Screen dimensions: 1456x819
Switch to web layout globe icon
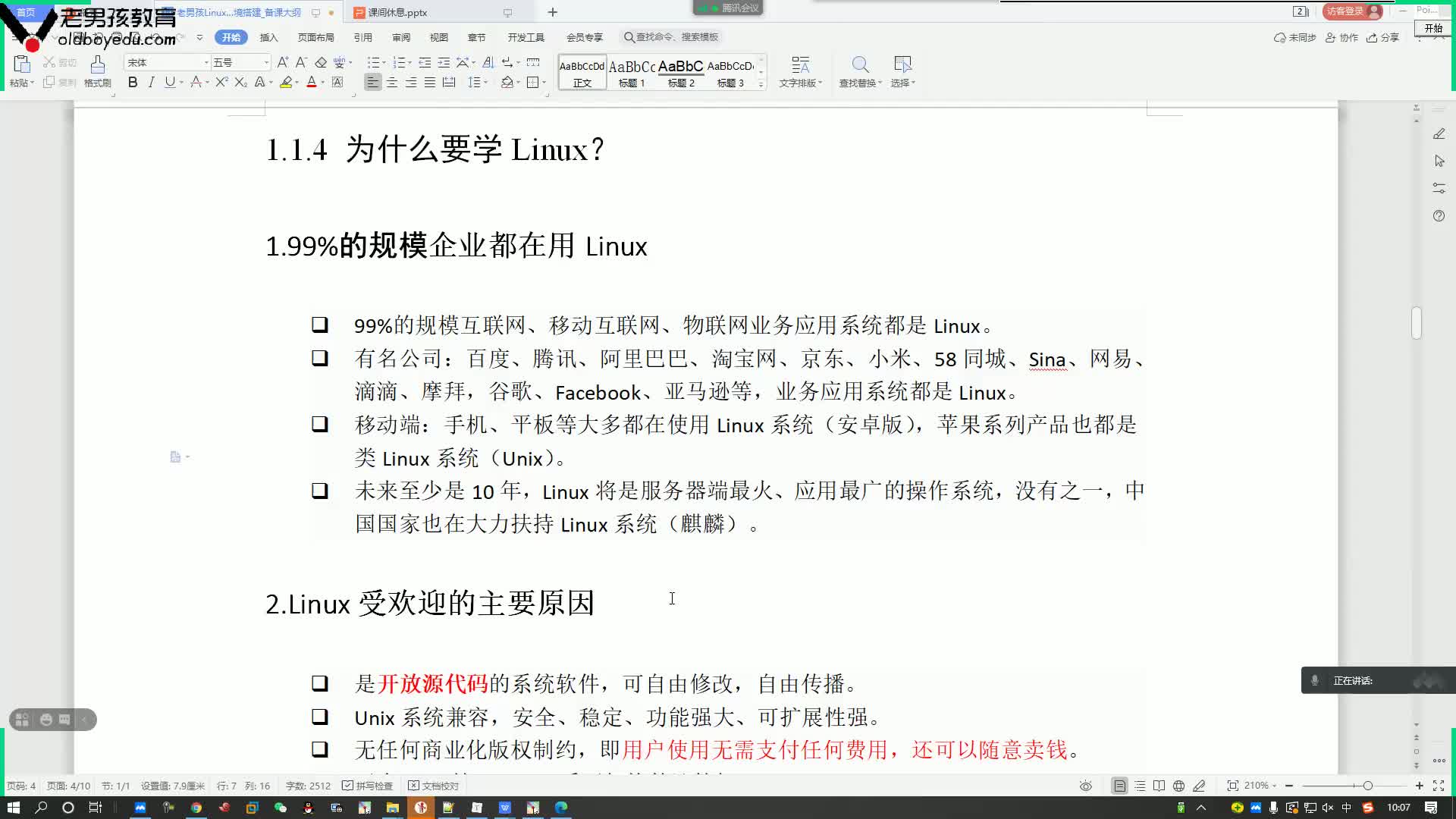pyautogui.click(x=1178, y=786)
